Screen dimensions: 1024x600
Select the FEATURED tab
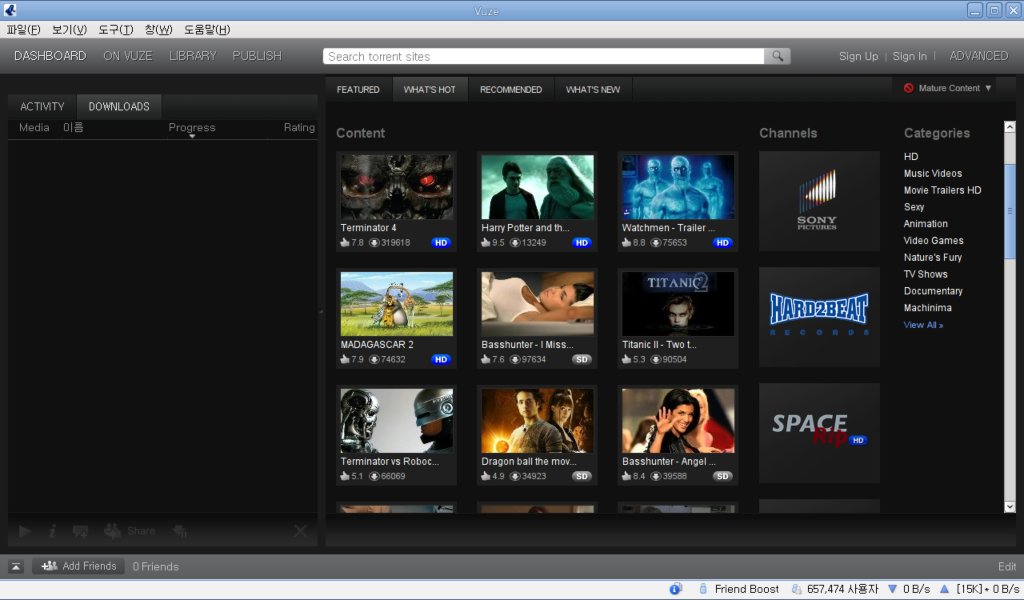click(358, 89)
